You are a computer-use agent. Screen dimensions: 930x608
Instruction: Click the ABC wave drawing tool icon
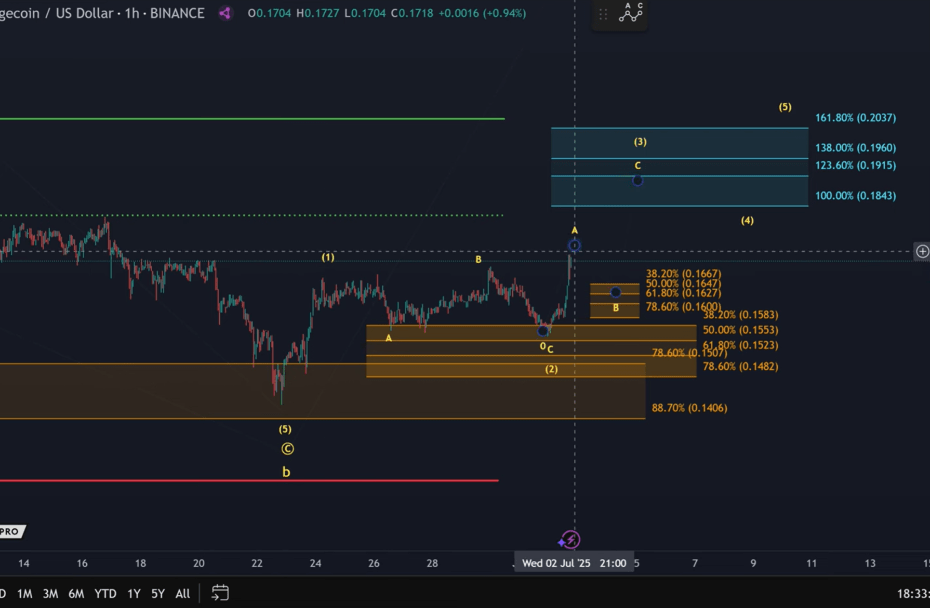pyautogui.click(x=632, y=13)
